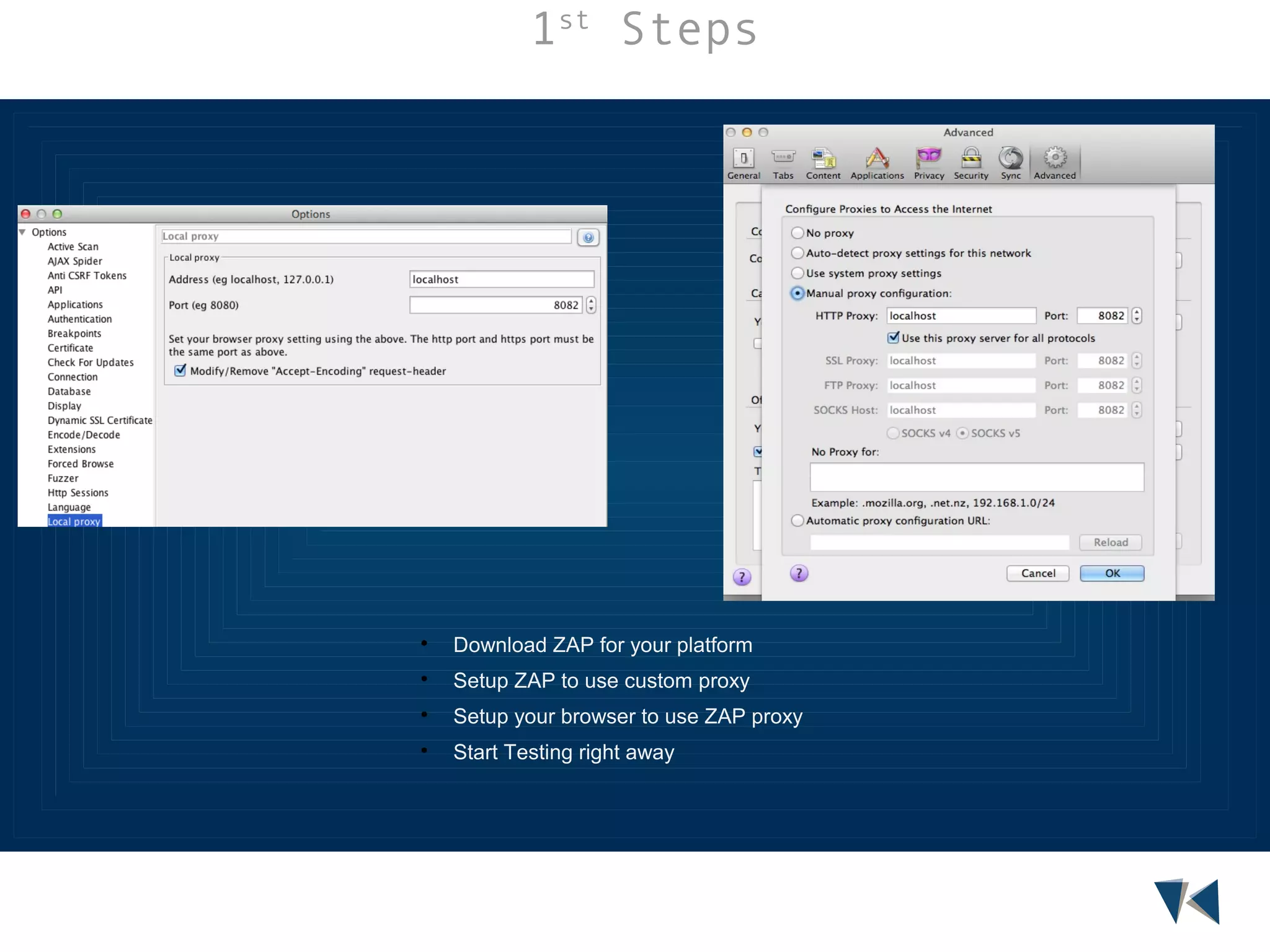1270x952 pixels.
Task: Click the HTTP Proxy localhost field
Action: click(961, 315)
